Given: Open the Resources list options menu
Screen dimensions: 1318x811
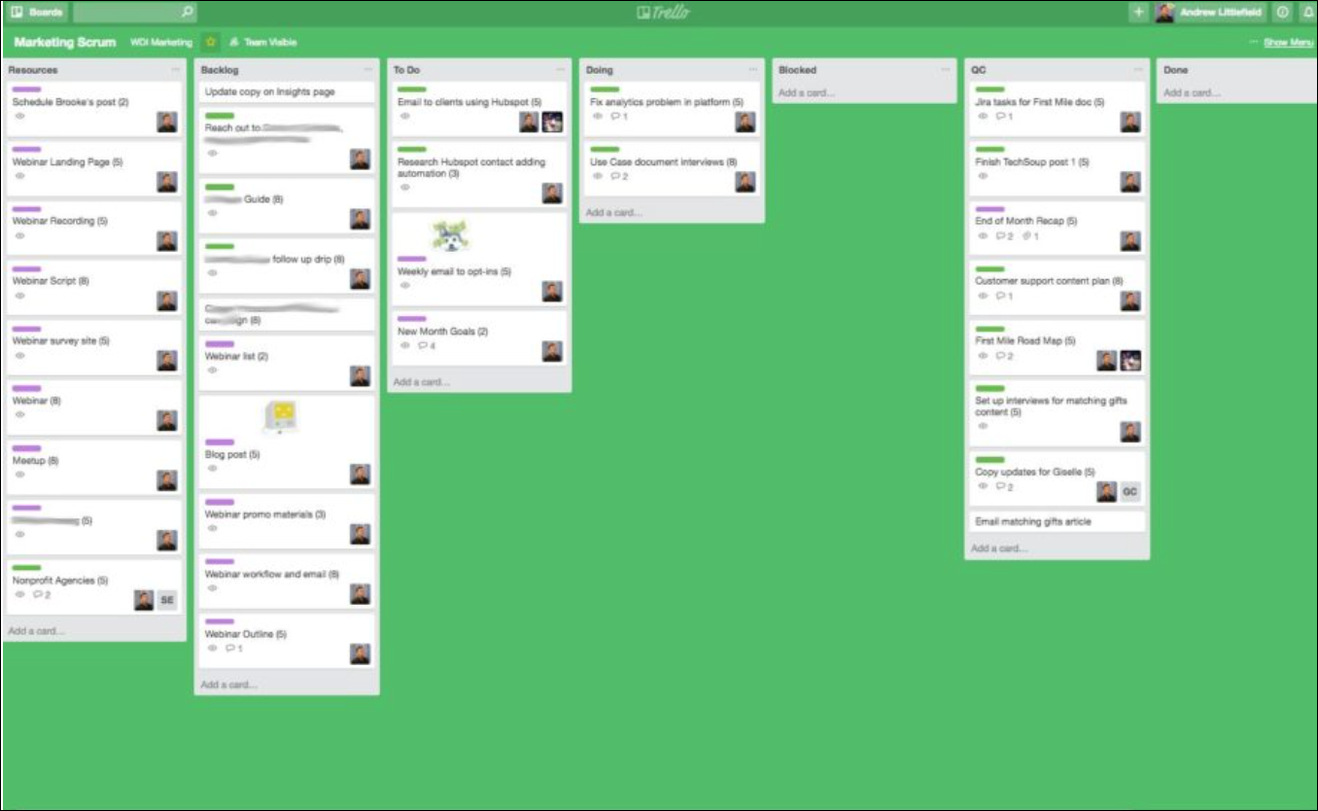Looking at the screenshot, I should pos(176,70).
